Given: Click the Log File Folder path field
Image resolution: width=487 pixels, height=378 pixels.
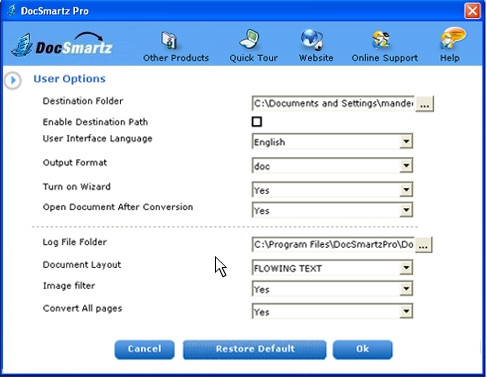Looking at the screenshot, I should coord(333,245).
